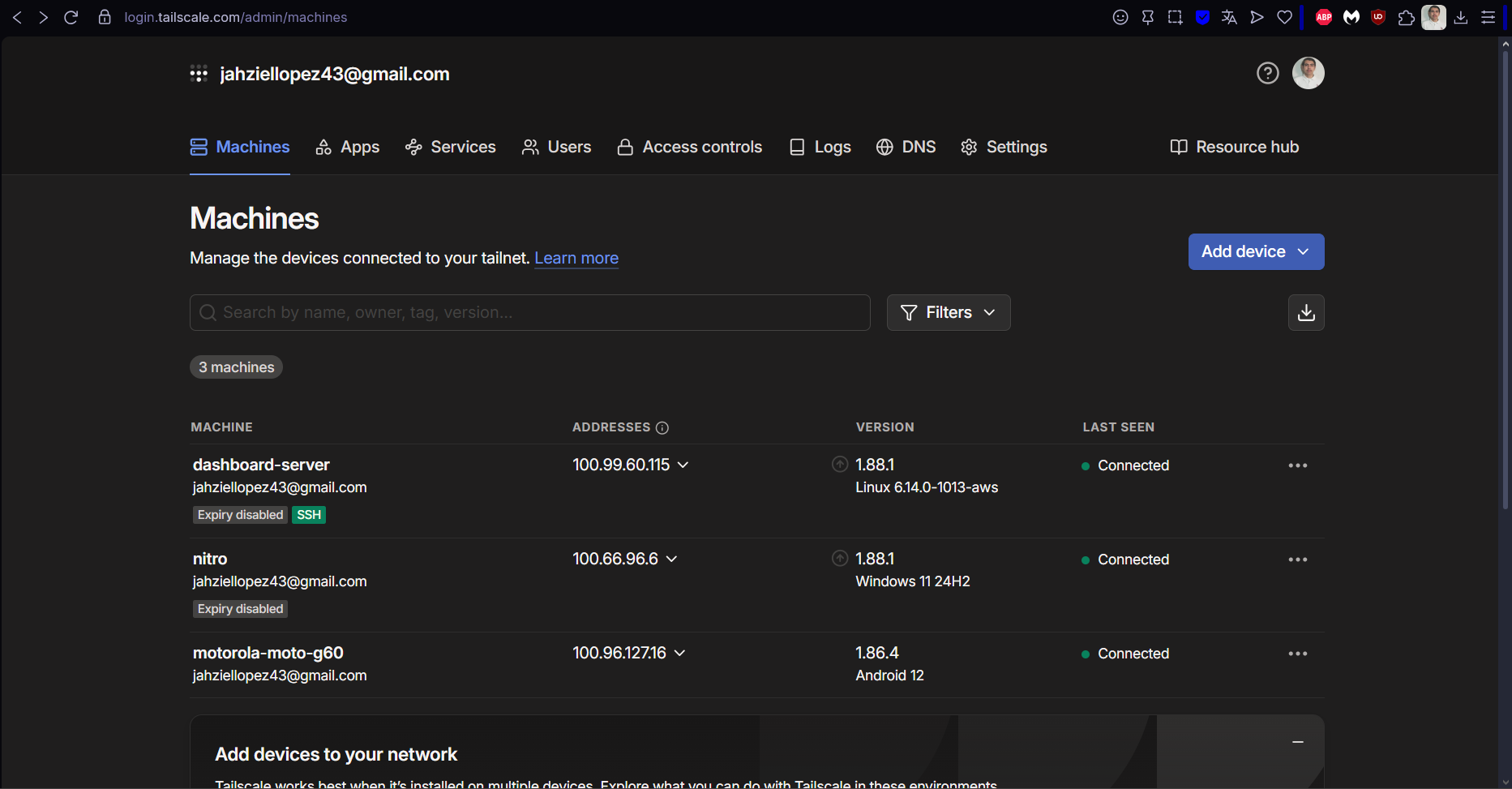This screenshot has width=1512, height=789.
Task: Click the send/play arrow toolbar icon
Action: tap(1257, 17)
